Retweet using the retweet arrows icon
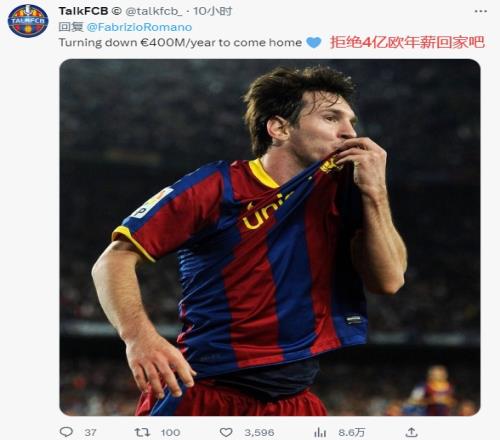Screen dimensions: 500x440 [x=142, y=432]
